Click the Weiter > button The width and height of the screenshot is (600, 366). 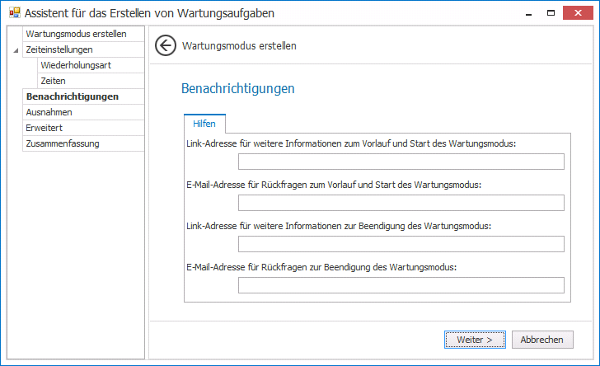[x=474, y=340]
